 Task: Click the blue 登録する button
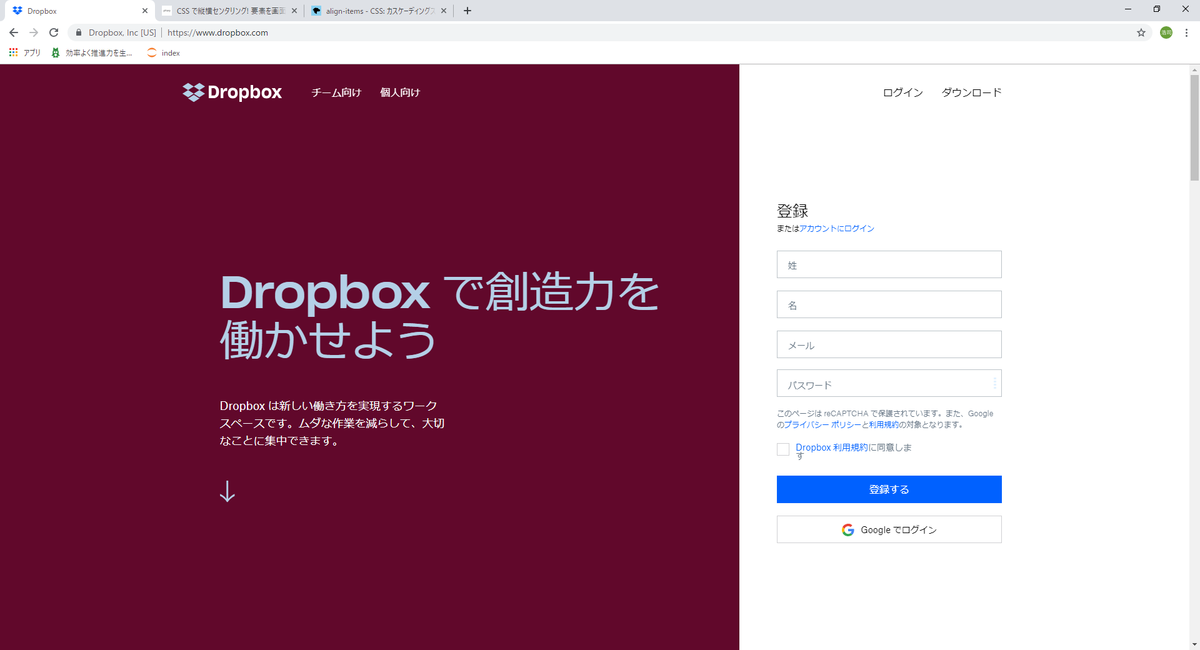click(x=889, y=489)
